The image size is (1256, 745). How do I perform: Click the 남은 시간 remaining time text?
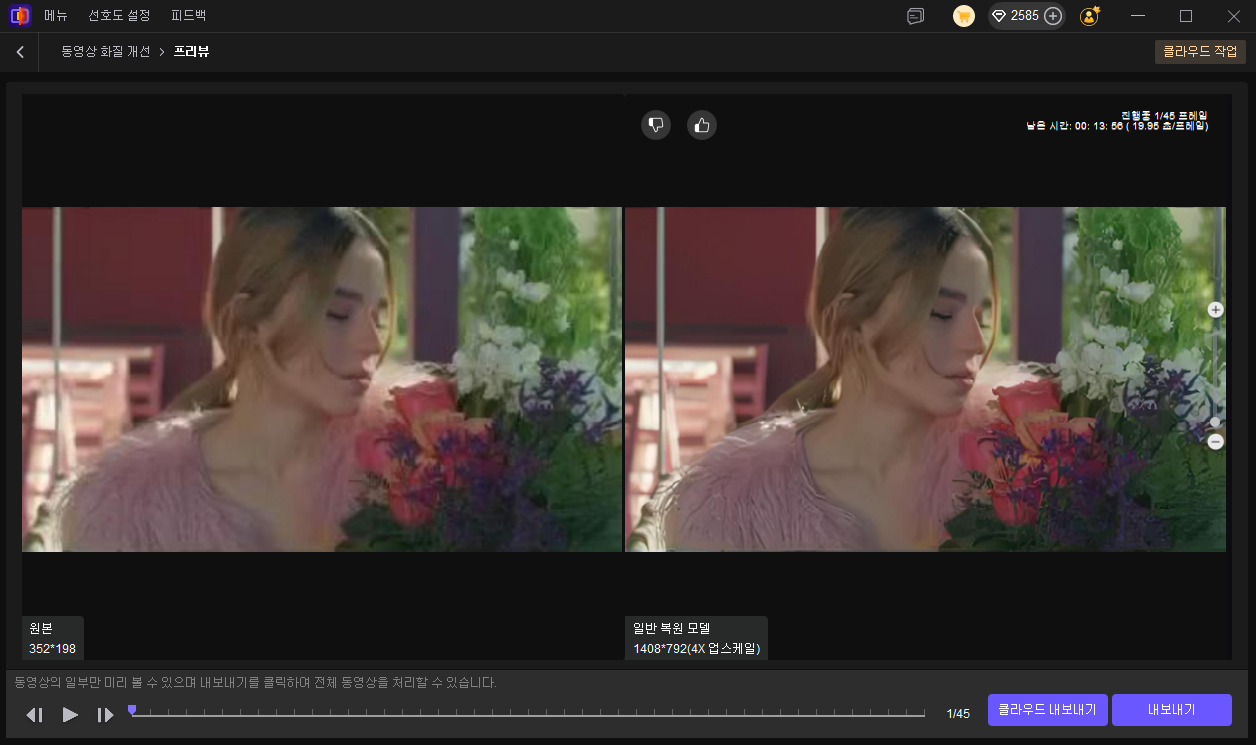click(1117, 126)
